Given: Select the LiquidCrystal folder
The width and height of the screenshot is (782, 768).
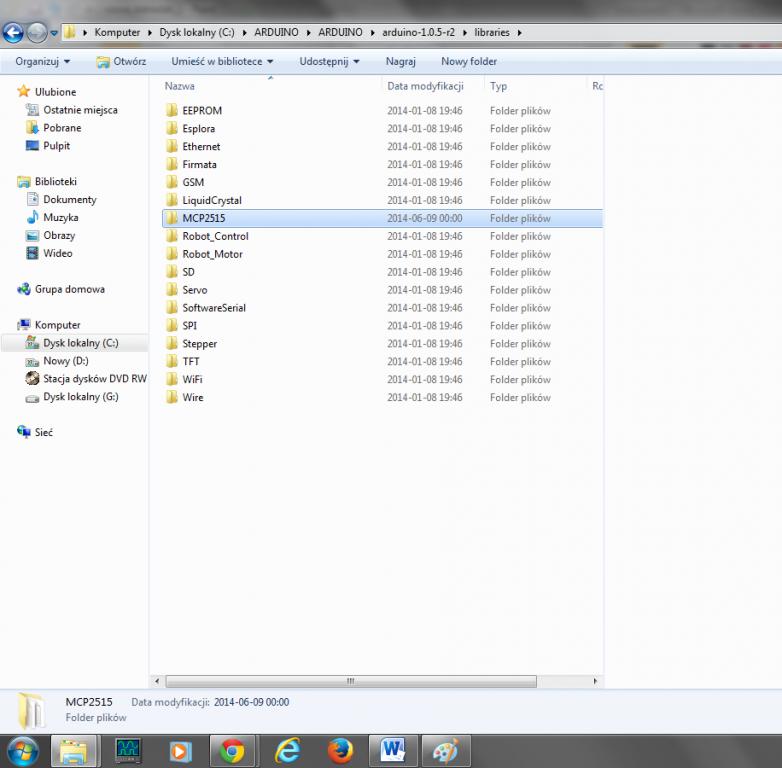Looking at the screenshot, I should coord(211,200).
